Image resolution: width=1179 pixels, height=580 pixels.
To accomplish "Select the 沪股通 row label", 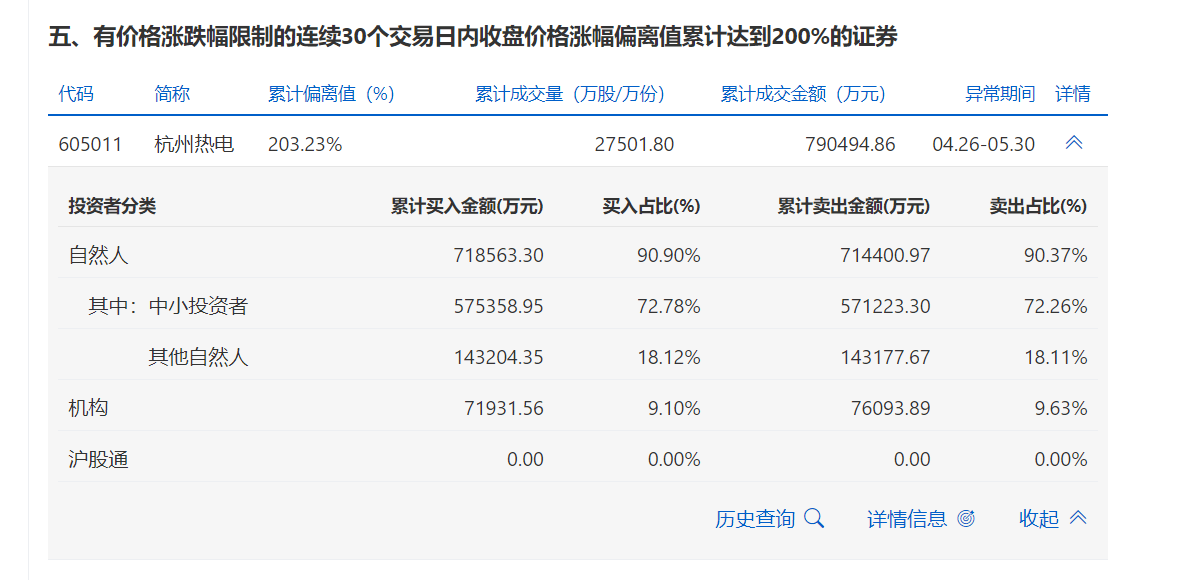I will [x=99, y=459].
